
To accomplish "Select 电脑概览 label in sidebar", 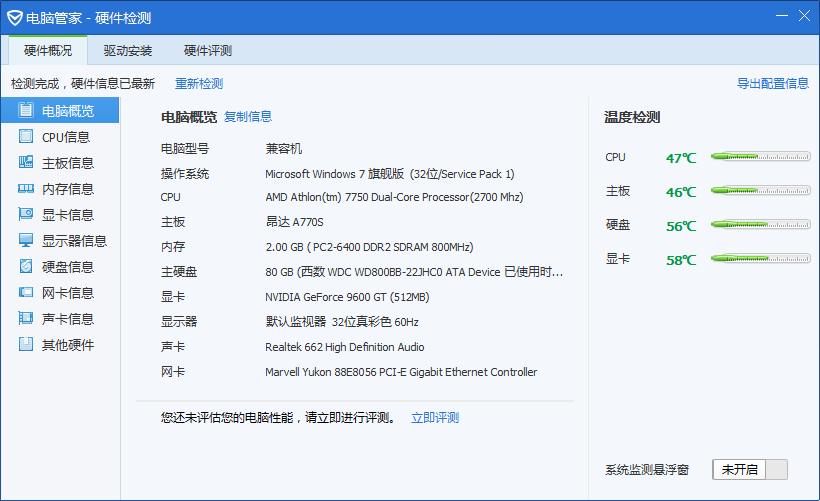I will click(x=68, y=111).
